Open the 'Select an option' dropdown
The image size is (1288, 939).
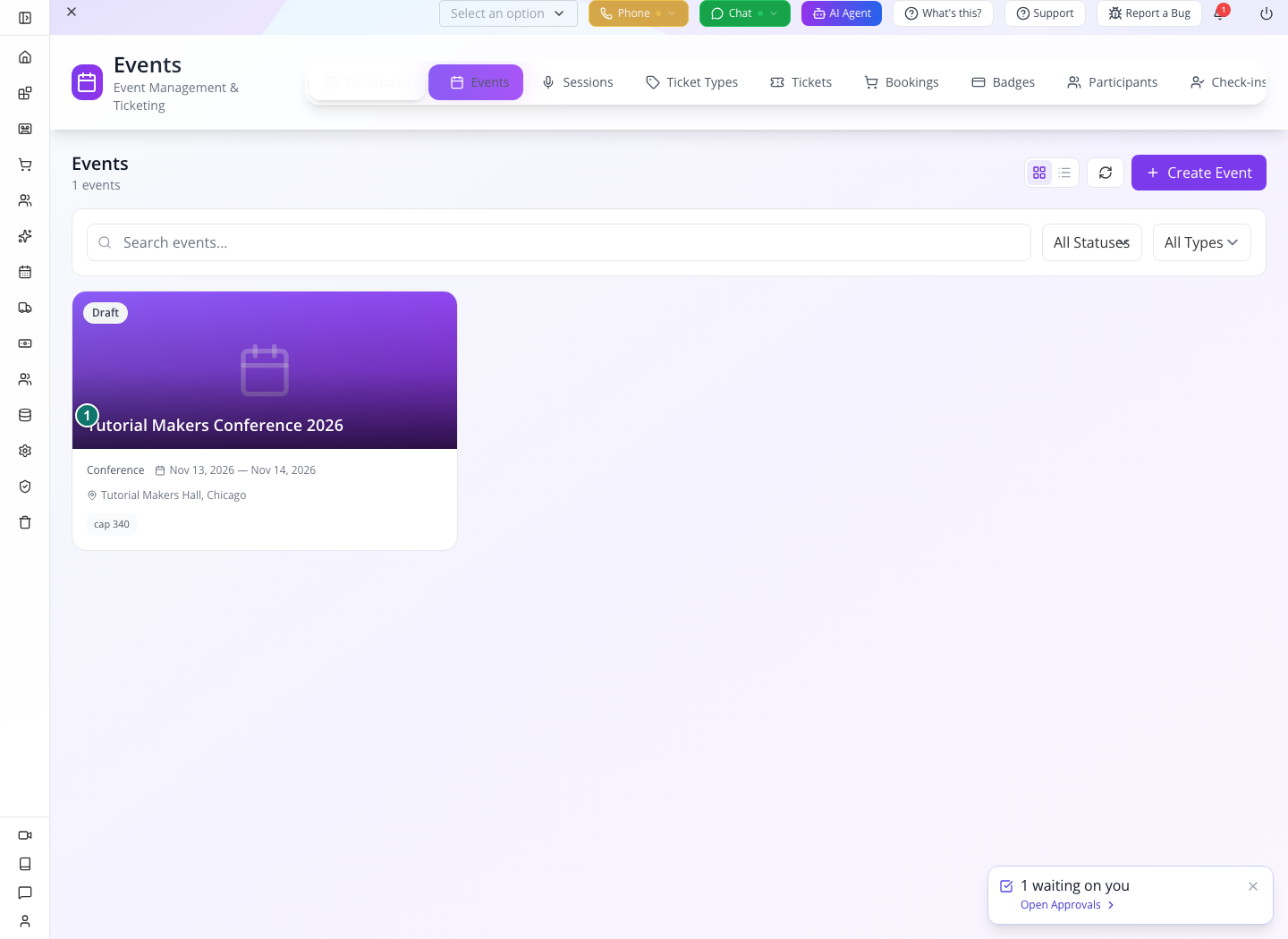tap(508, 13)
